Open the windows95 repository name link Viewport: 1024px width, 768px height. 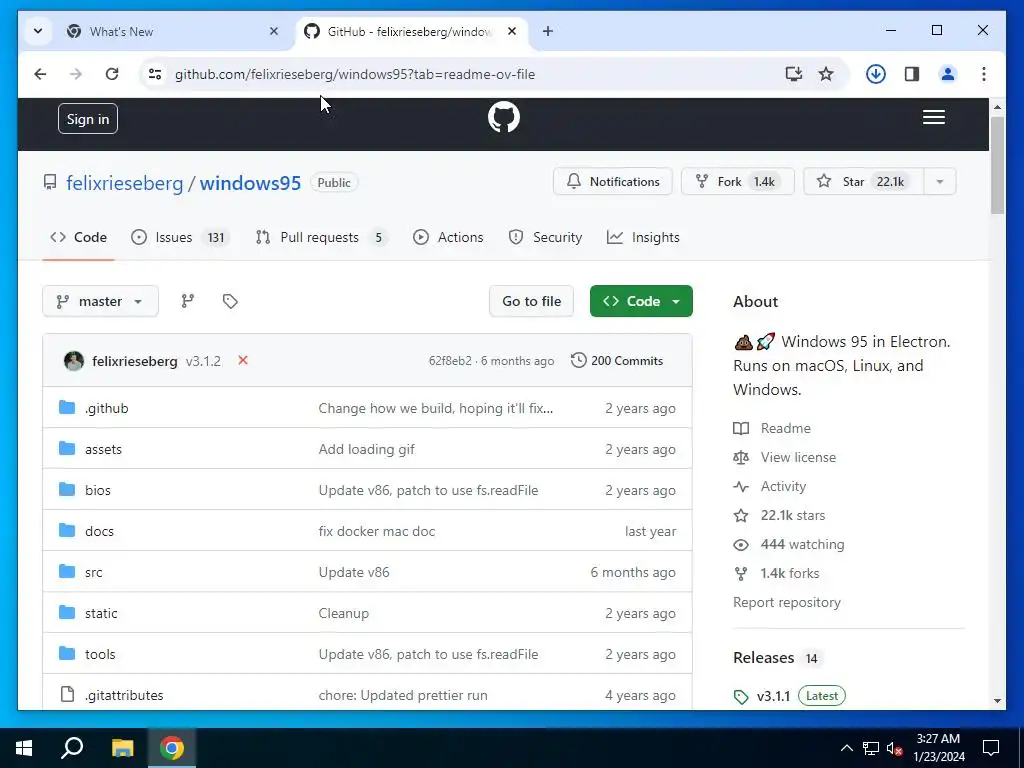(250, 183)
